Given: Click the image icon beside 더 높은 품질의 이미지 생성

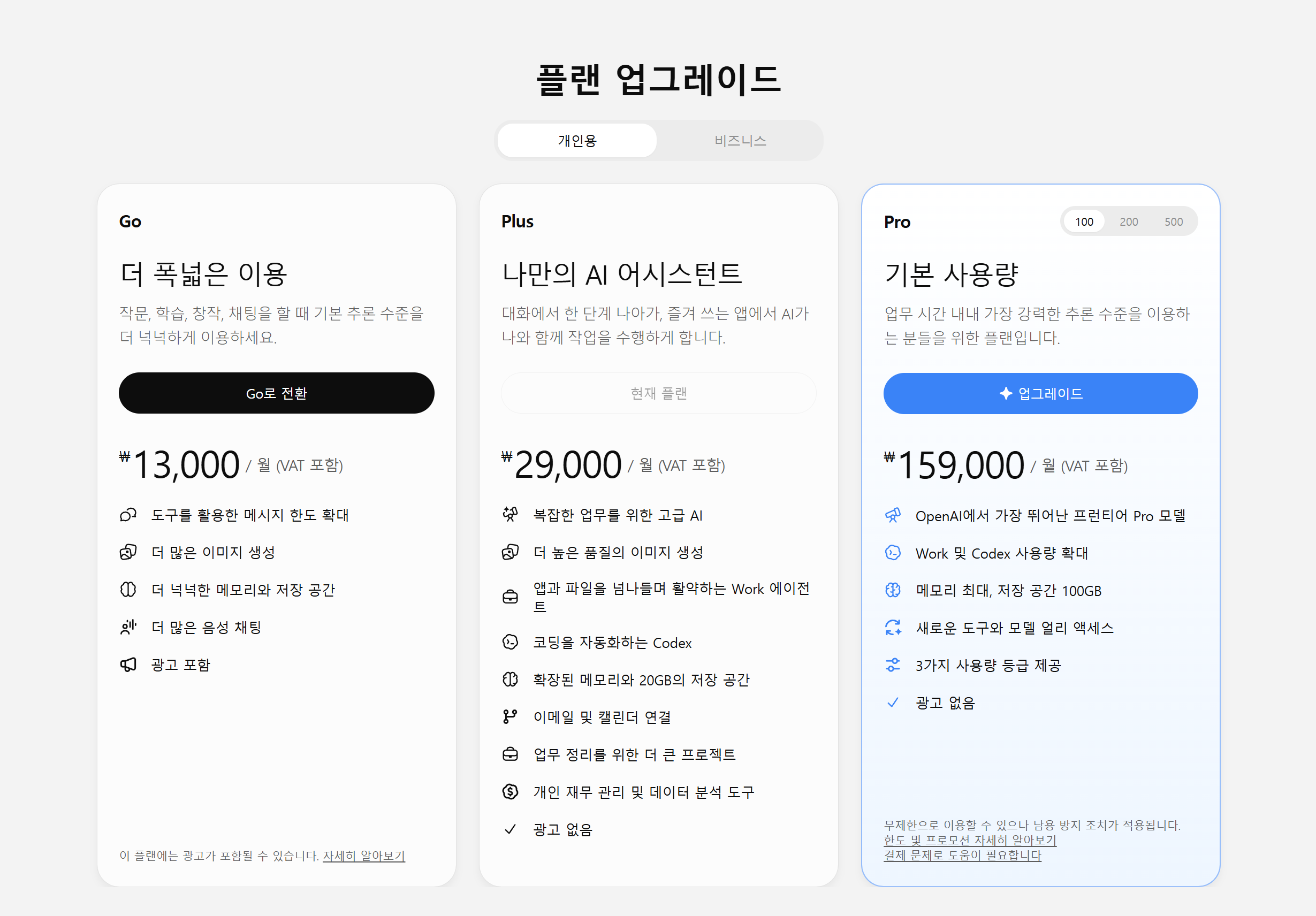Looking at the screenshot, I should (x=510, y=552).
